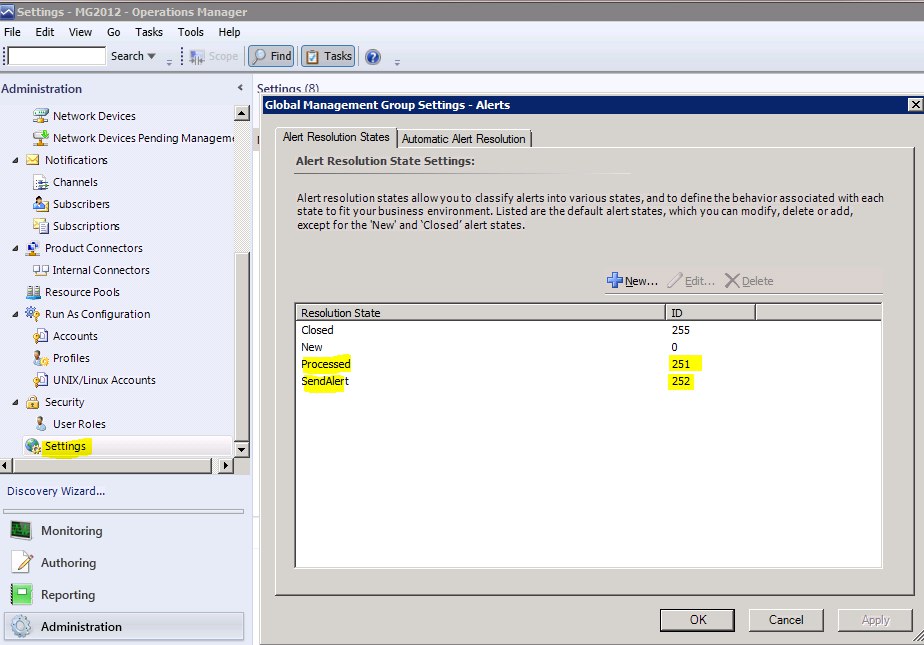Toggle the Tasks pane button

point(328,57)
